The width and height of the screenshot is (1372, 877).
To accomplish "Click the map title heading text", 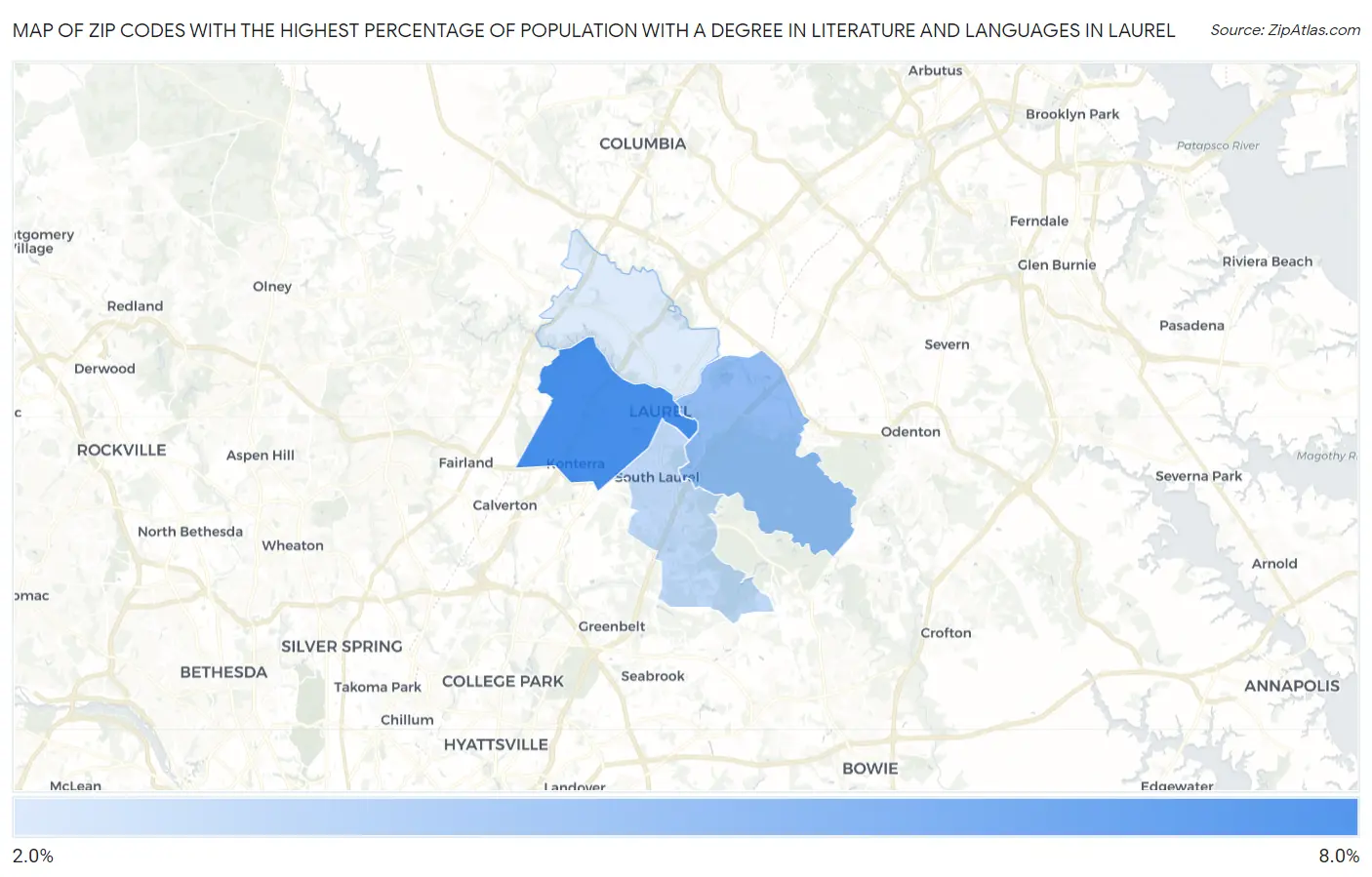I will (593, 30).
